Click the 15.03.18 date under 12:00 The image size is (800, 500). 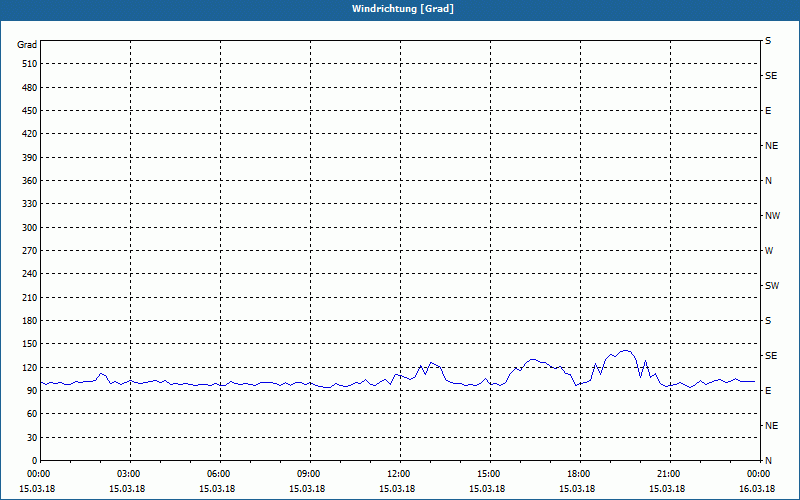pos(397,489)
